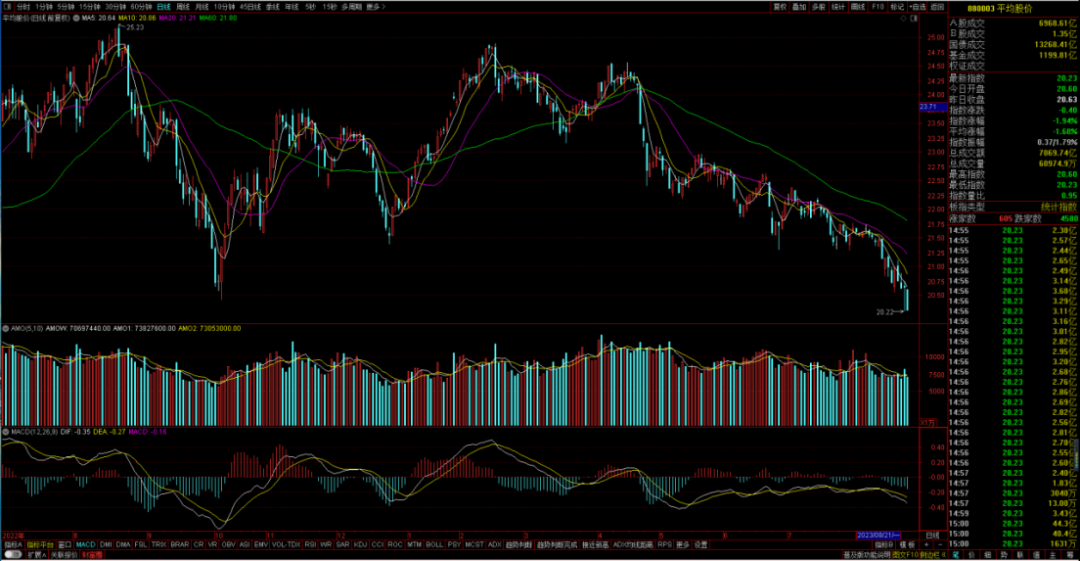Select the 周线 weekly period

183,6
